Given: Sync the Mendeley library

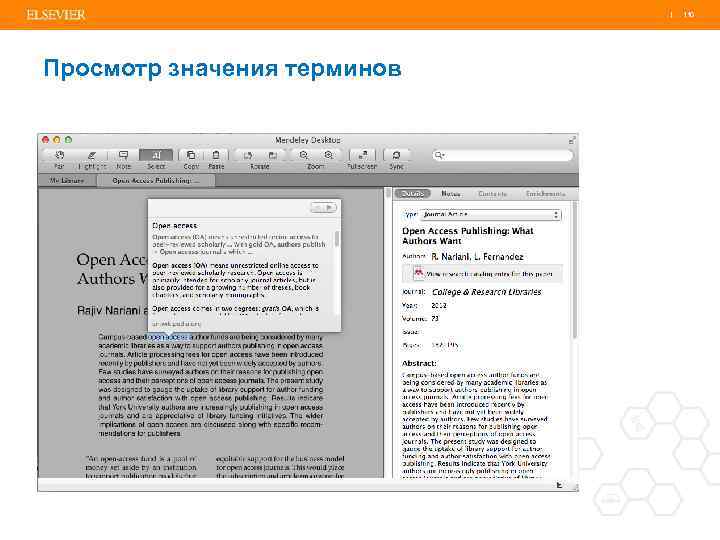Looking at the screenshot, I should (396, 155).
